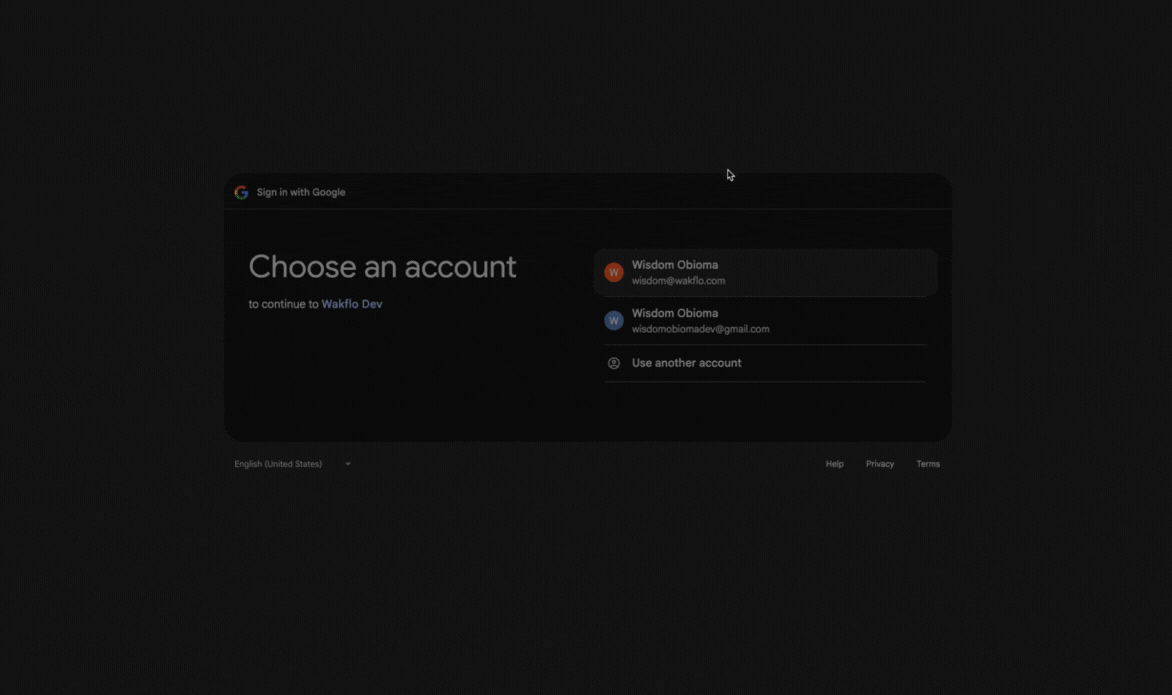1172x695 pixels.
Task: Click the Sign in with Google header text
Action: point(300,192)
